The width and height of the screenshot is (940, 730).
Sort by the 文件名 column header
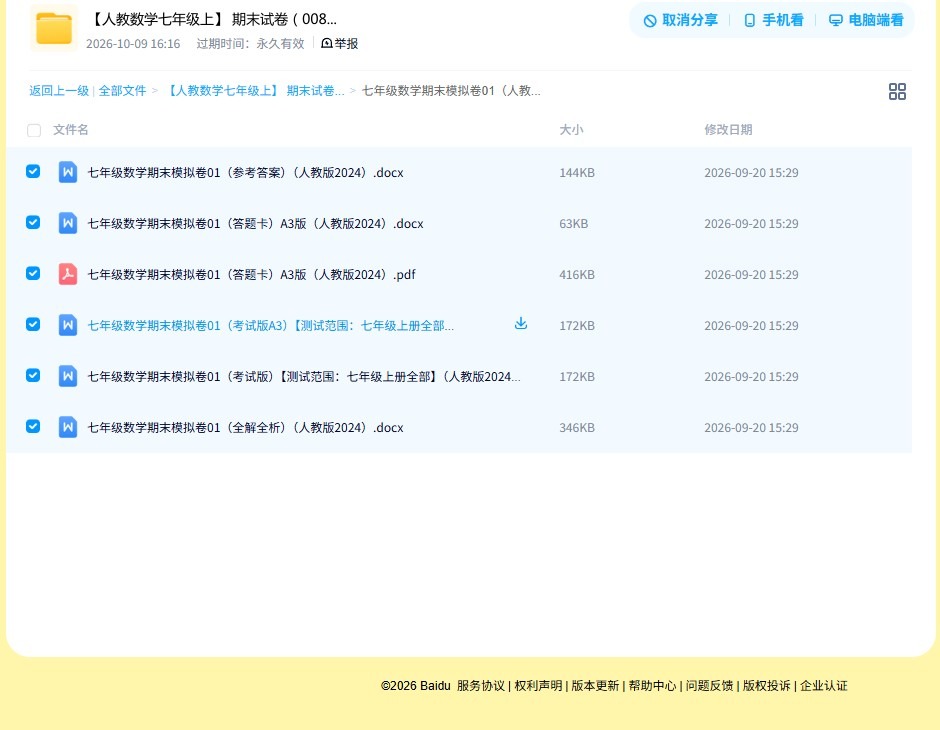71,129
